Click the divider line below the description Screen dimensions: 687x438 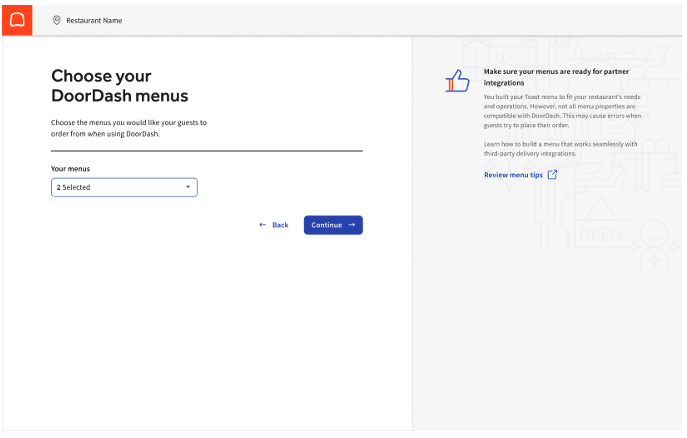(x=206, y=151)
